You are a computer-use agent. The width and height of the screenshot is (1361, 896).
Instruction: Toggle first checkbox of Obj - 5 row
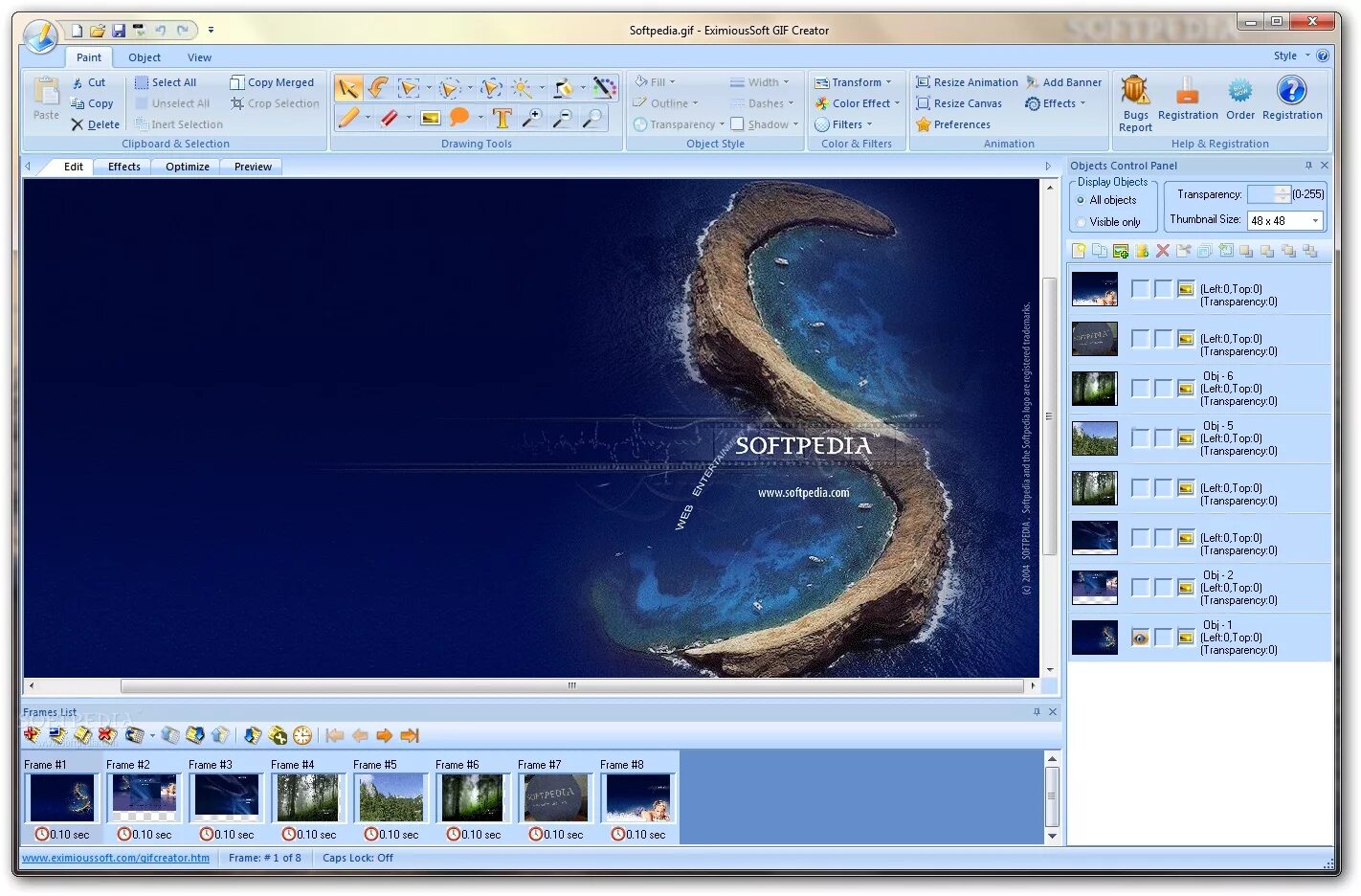point(1140,438)
